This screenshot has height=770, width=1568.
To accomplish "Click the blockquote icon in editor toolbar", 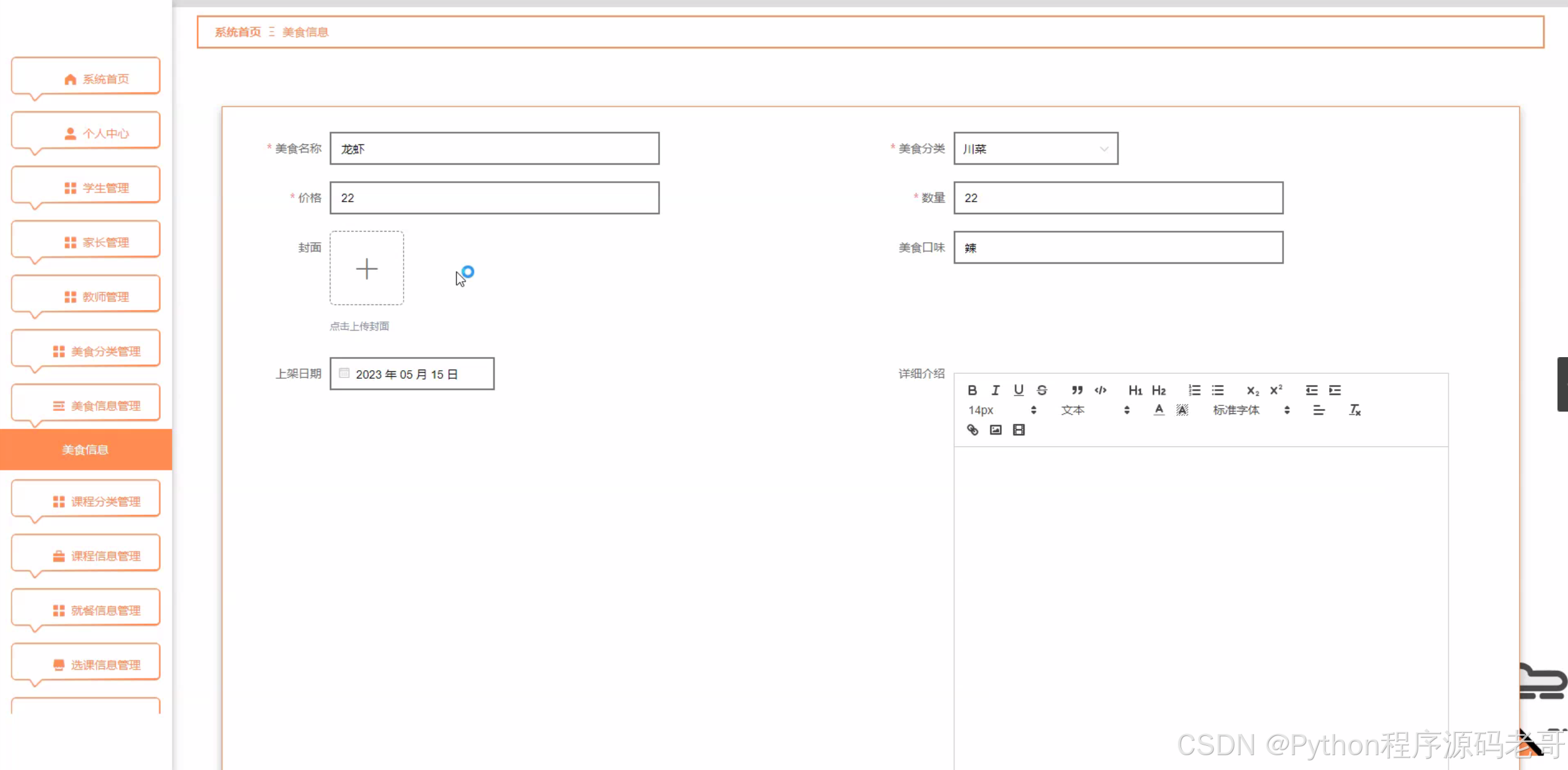I will (1077, 390).
